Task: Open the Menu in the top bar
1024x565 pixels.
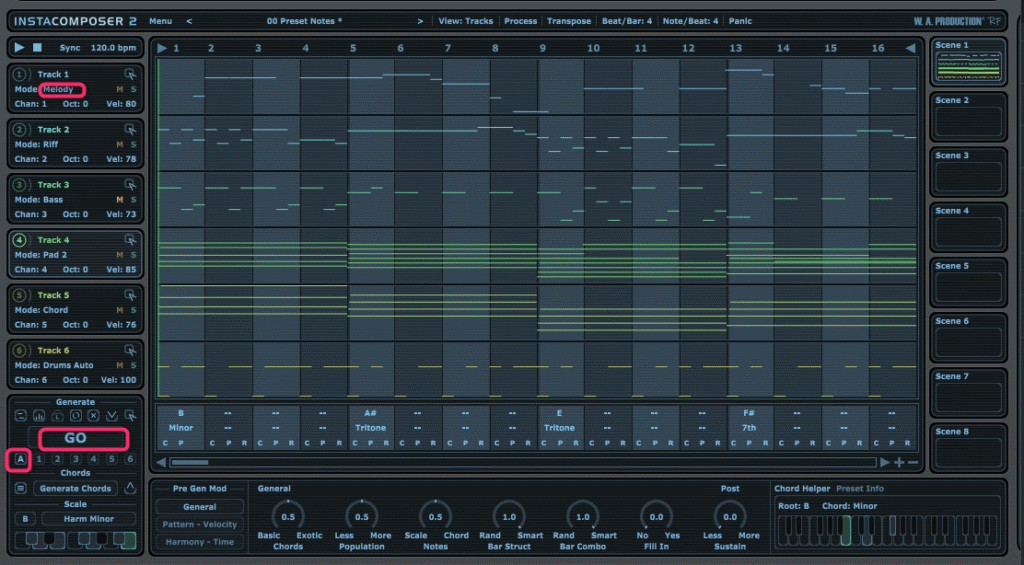Action: [161, 21]
